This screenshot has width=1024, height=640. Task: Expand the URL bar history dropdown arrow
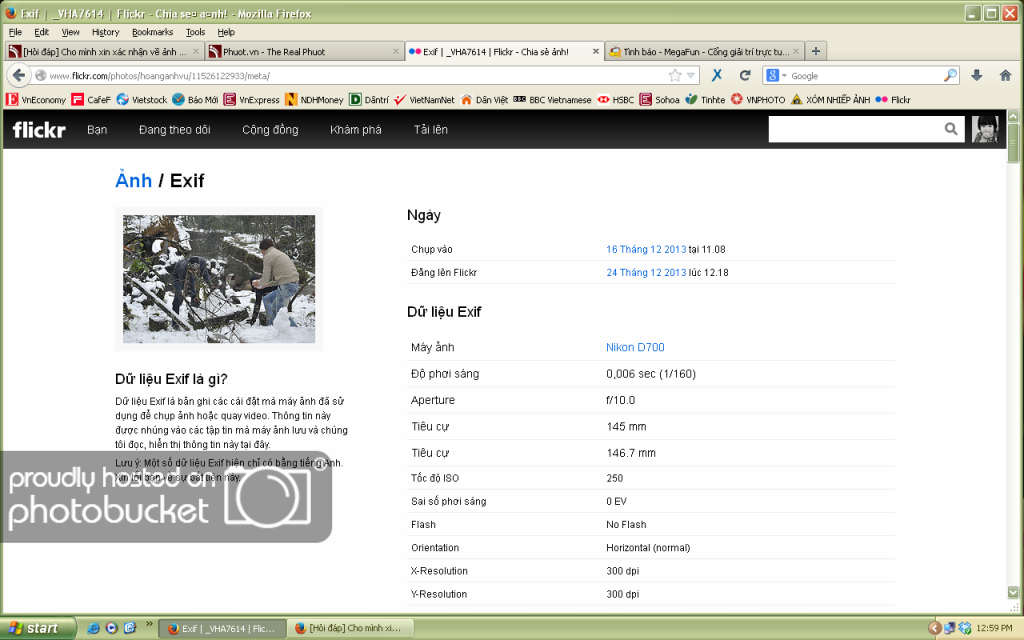[691, 76]
